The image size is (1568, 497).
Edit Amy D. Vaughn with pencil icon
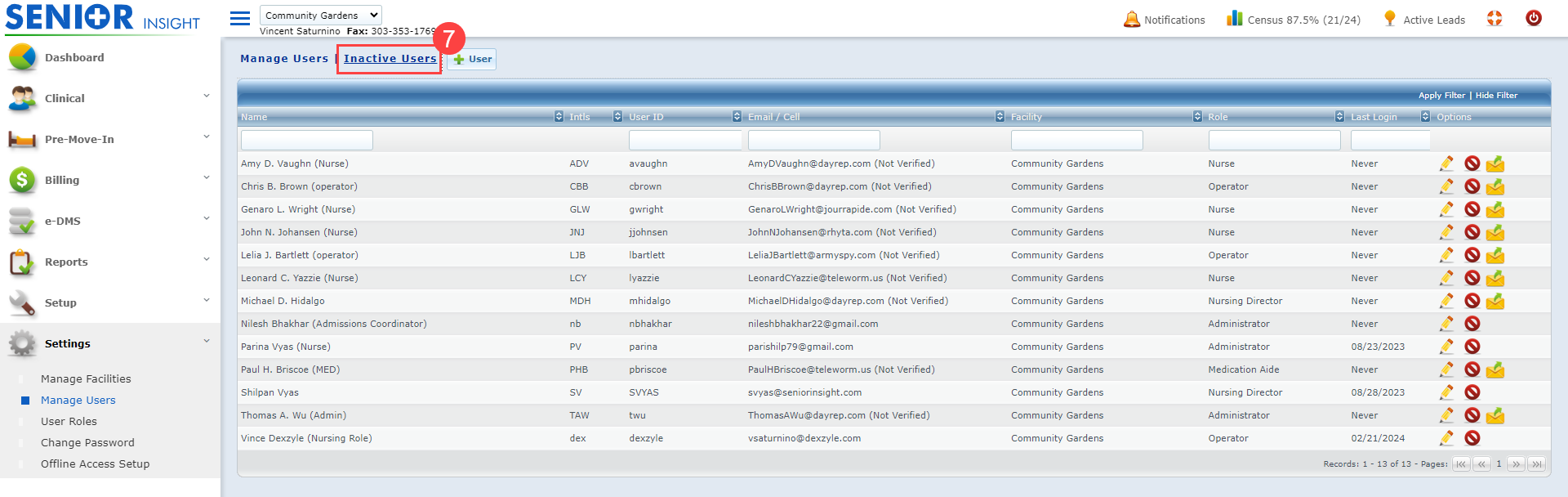1446,163
